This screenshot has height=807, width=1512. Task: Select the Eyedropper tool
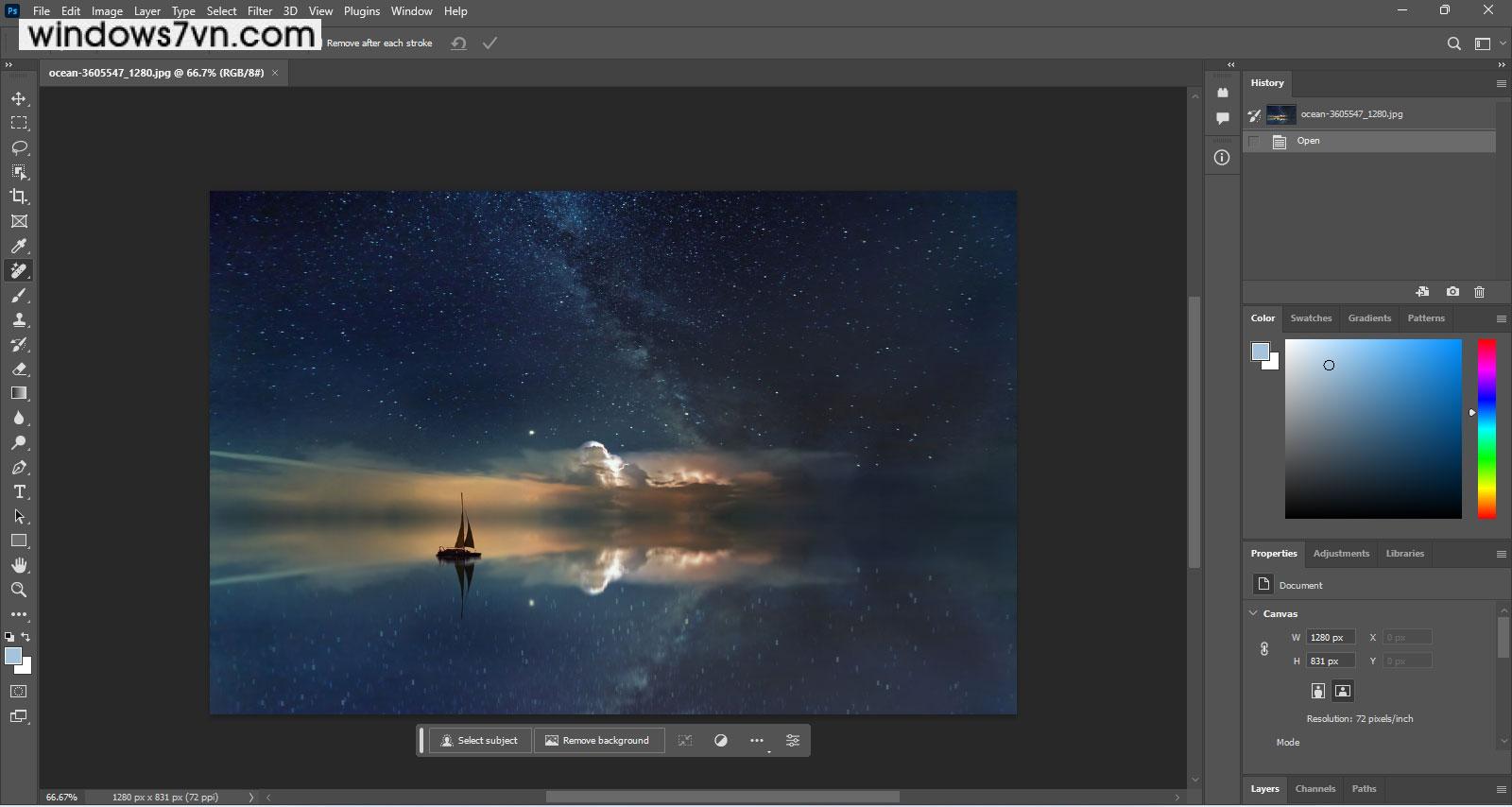(x=19, y=246)
